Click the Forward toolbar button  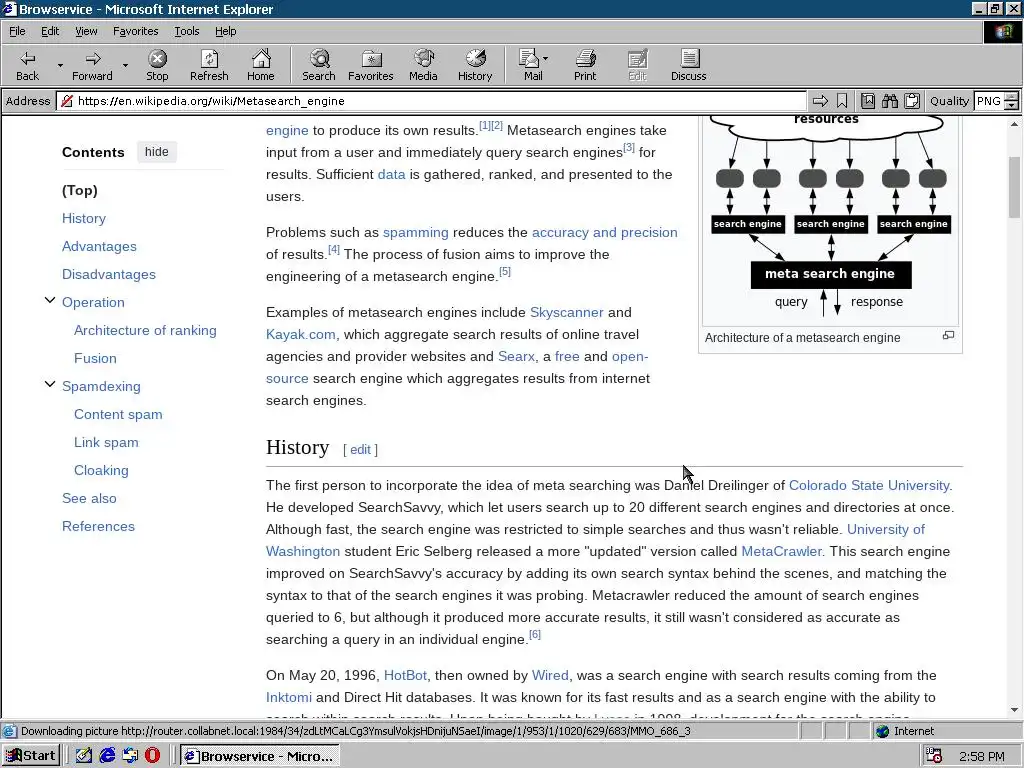point(92,65)
